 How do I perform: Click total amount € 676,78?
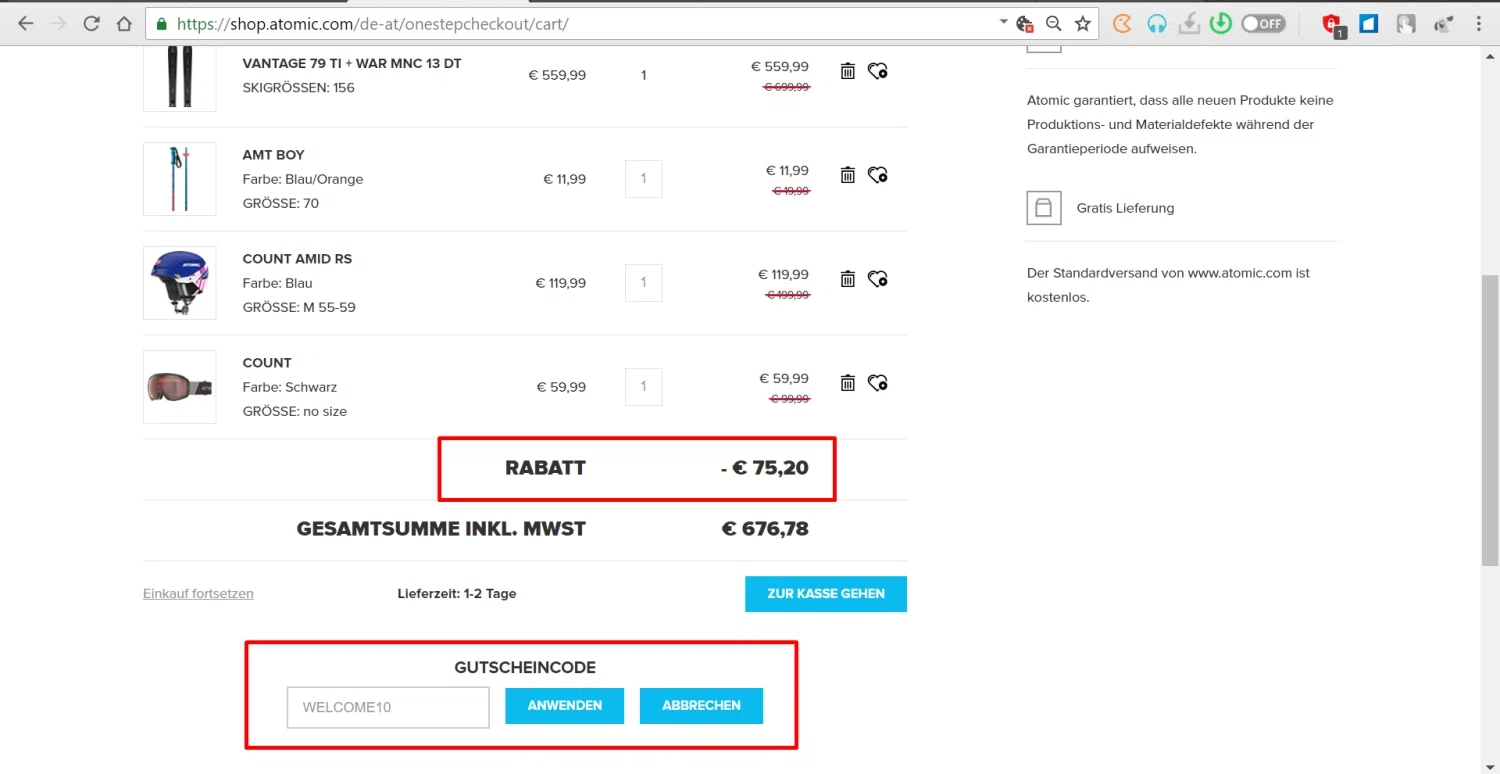point(765,529)
